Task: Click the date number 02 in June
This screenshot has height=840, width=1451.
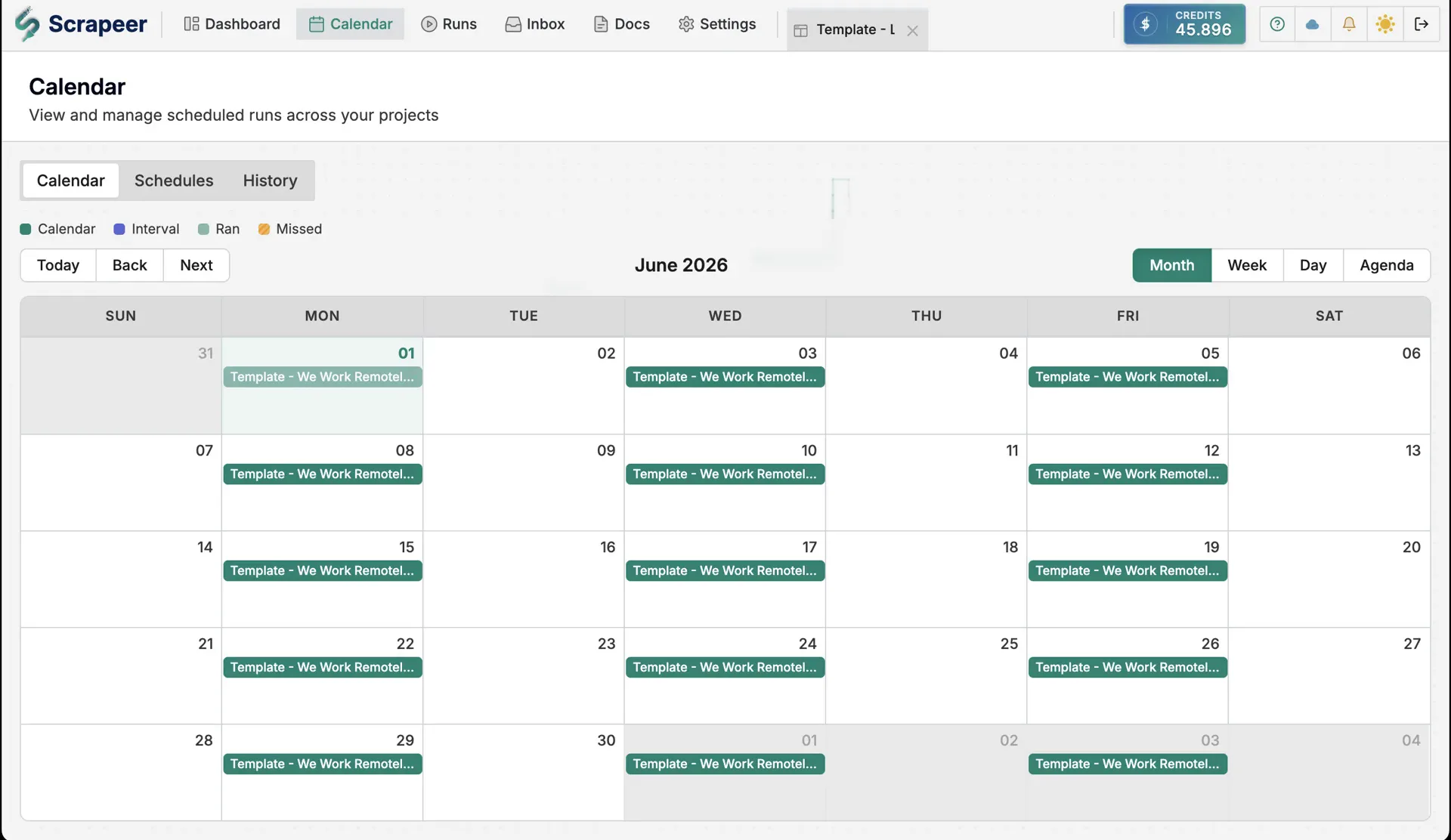Action: click(x=606, y=353)
